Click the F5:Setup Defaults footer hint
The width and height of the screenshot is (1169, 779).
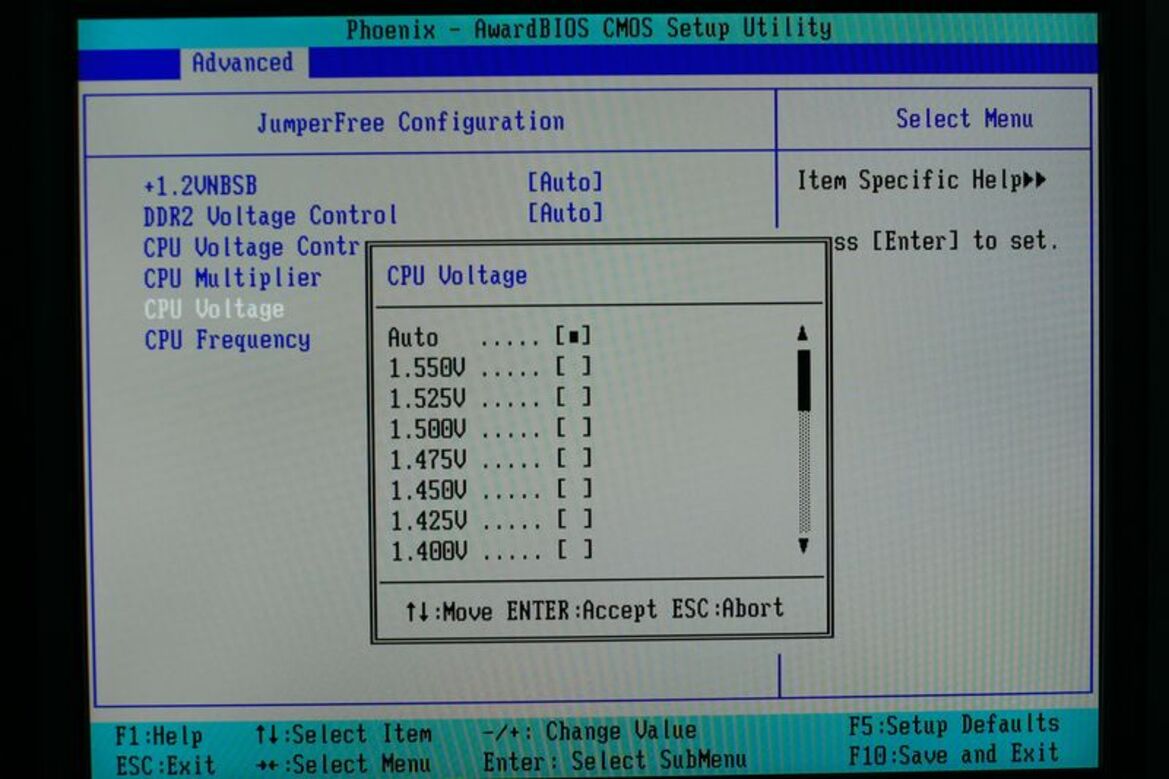point(954,725)
